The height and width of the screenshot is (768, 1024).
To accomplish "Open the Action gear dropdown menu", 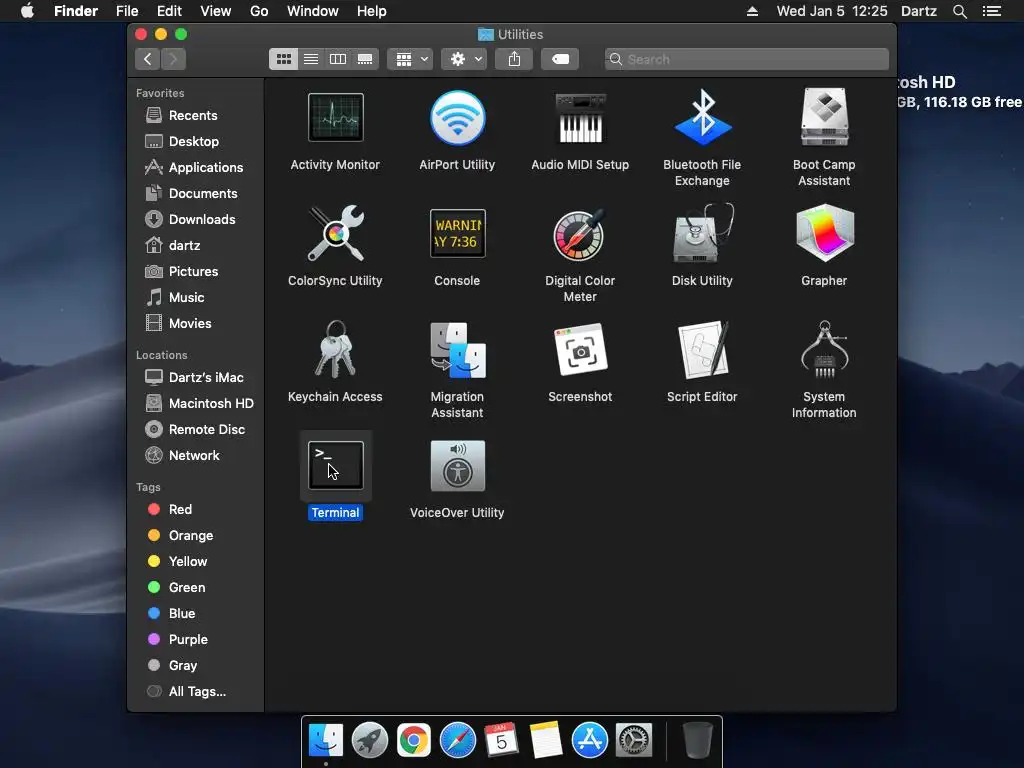I will click(x=464, y=59).
